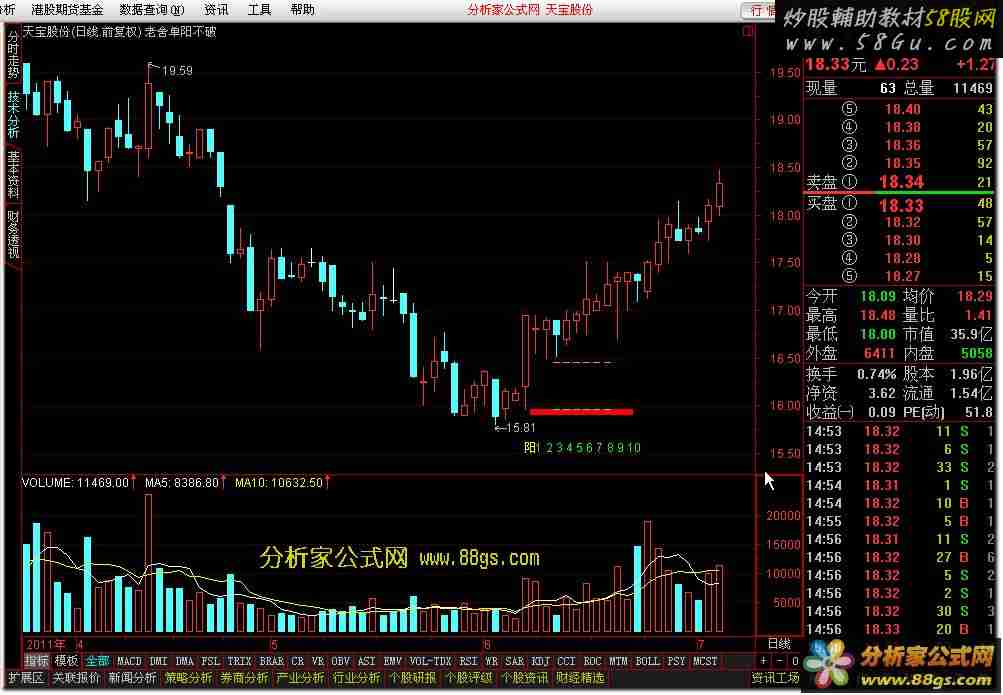Click the MA10: 10632.50 readout
The height and width of the screenshot is (695, 1003).
coord(279,483)
